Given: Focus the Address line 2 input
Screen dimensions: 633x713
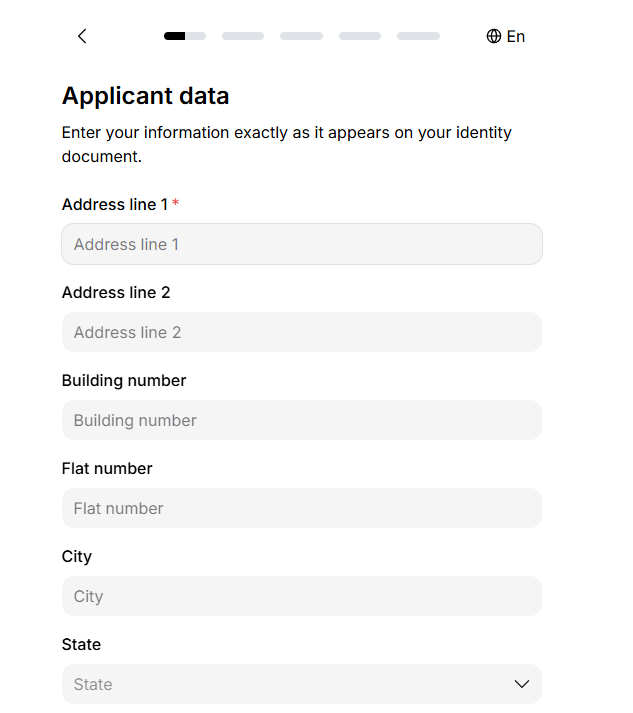Looking at the screenshot, I should point(301,332).
